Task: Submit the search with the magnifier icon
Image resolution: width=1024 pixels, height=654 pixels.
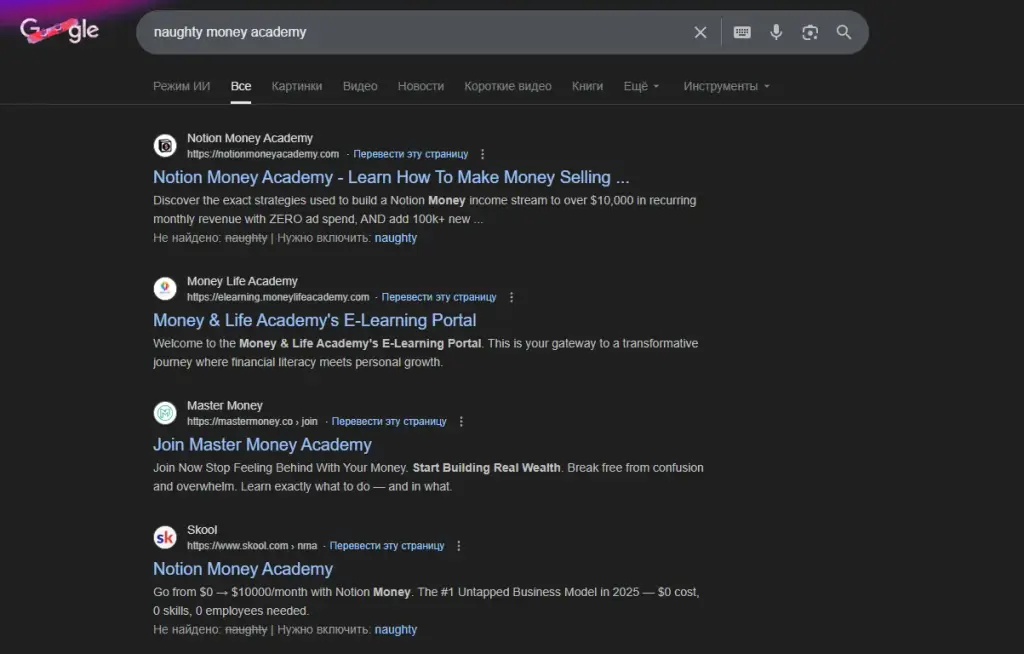Action: (844, 32)
